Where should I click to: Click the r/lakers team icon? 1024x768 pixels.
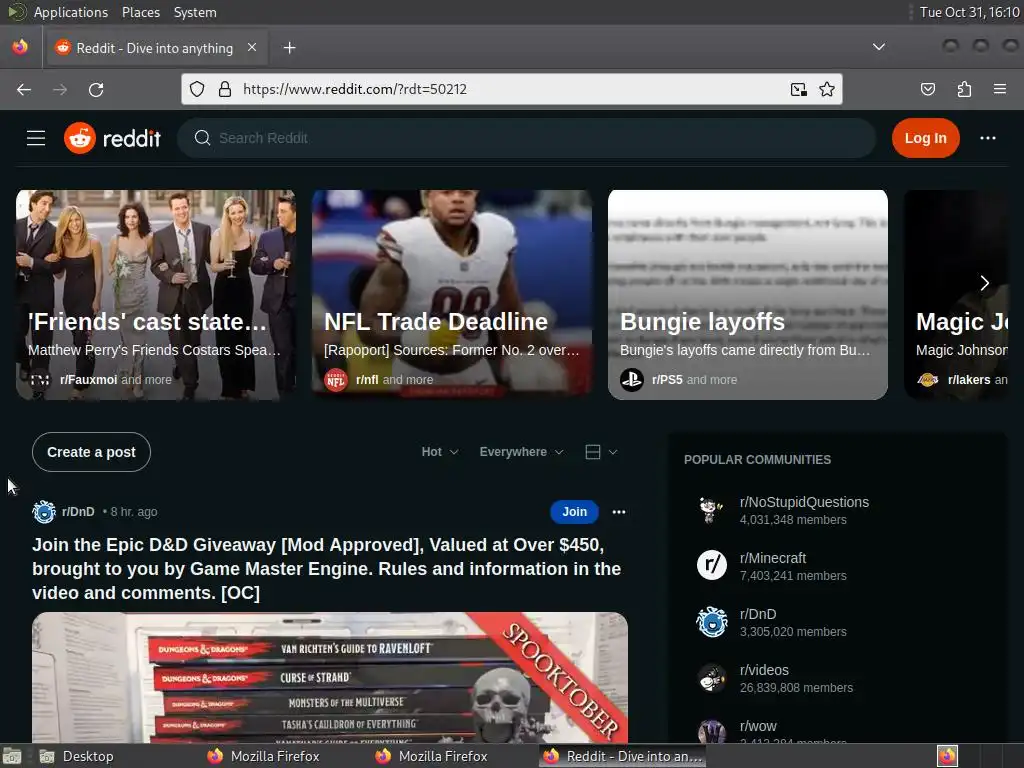point(928,379)
